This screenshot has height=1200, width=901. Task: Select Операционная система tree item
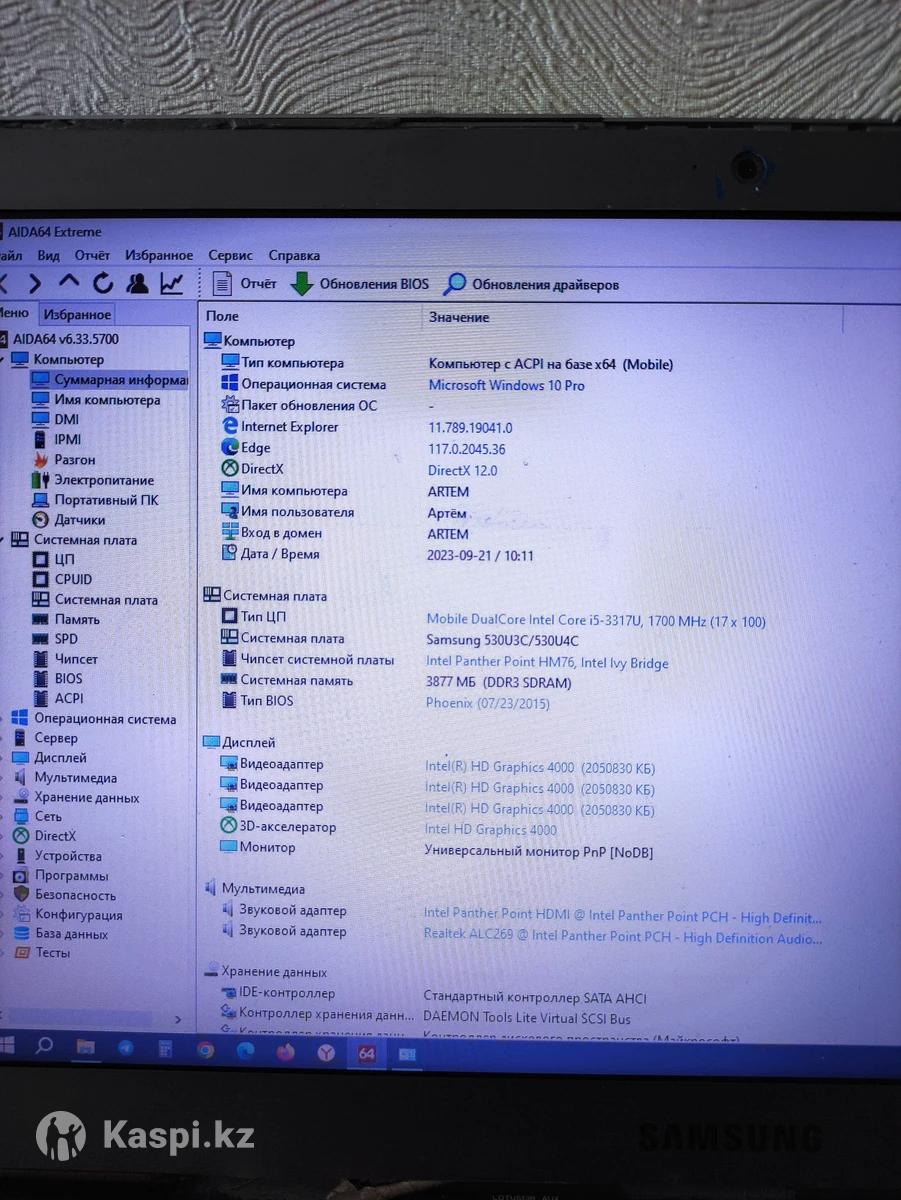point(93,719)
